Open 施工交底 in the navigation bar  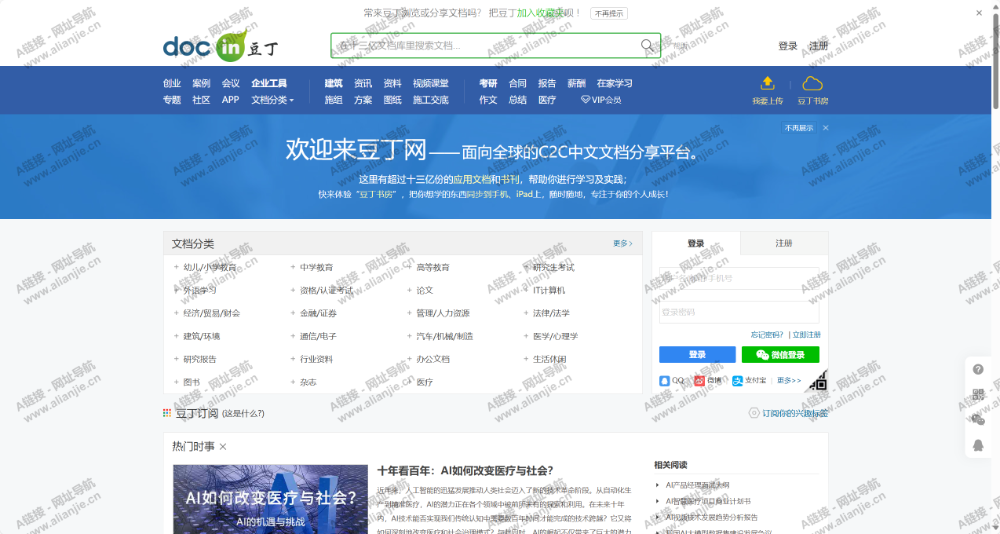pyautogui.click(x=430, y=100)
